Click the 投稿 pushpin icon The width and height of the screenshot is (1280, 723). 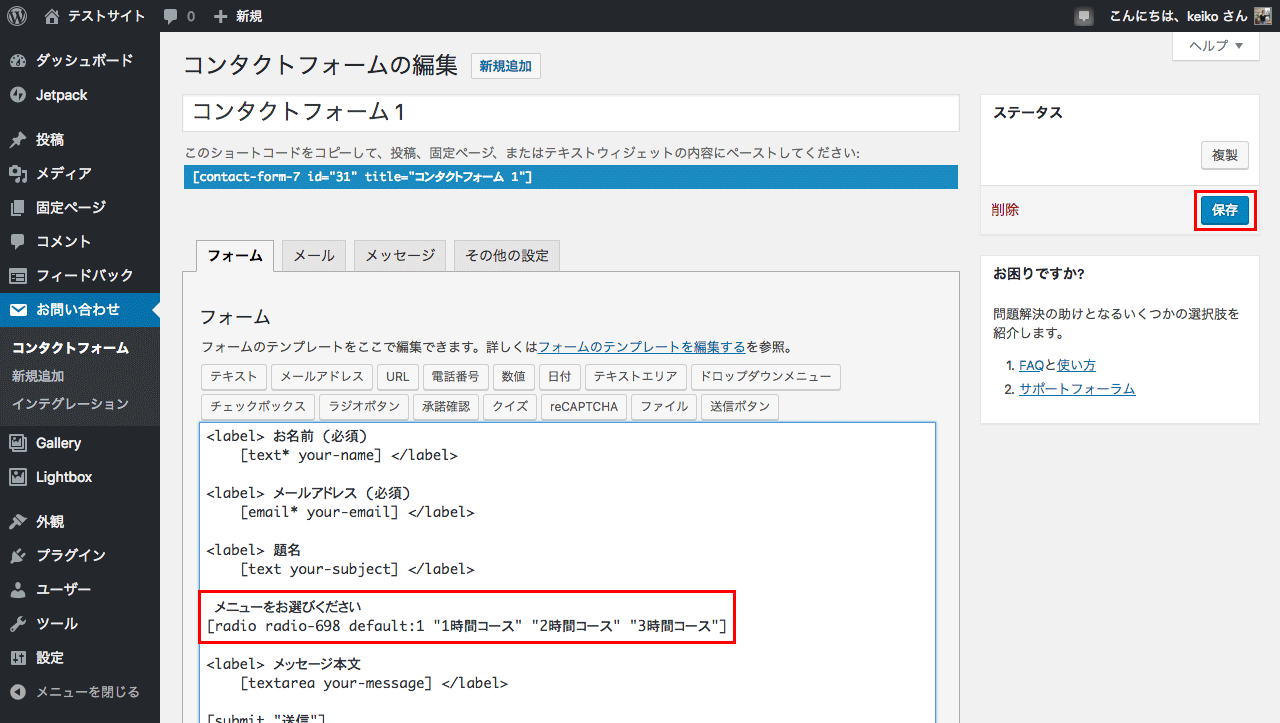click(18, 139)
